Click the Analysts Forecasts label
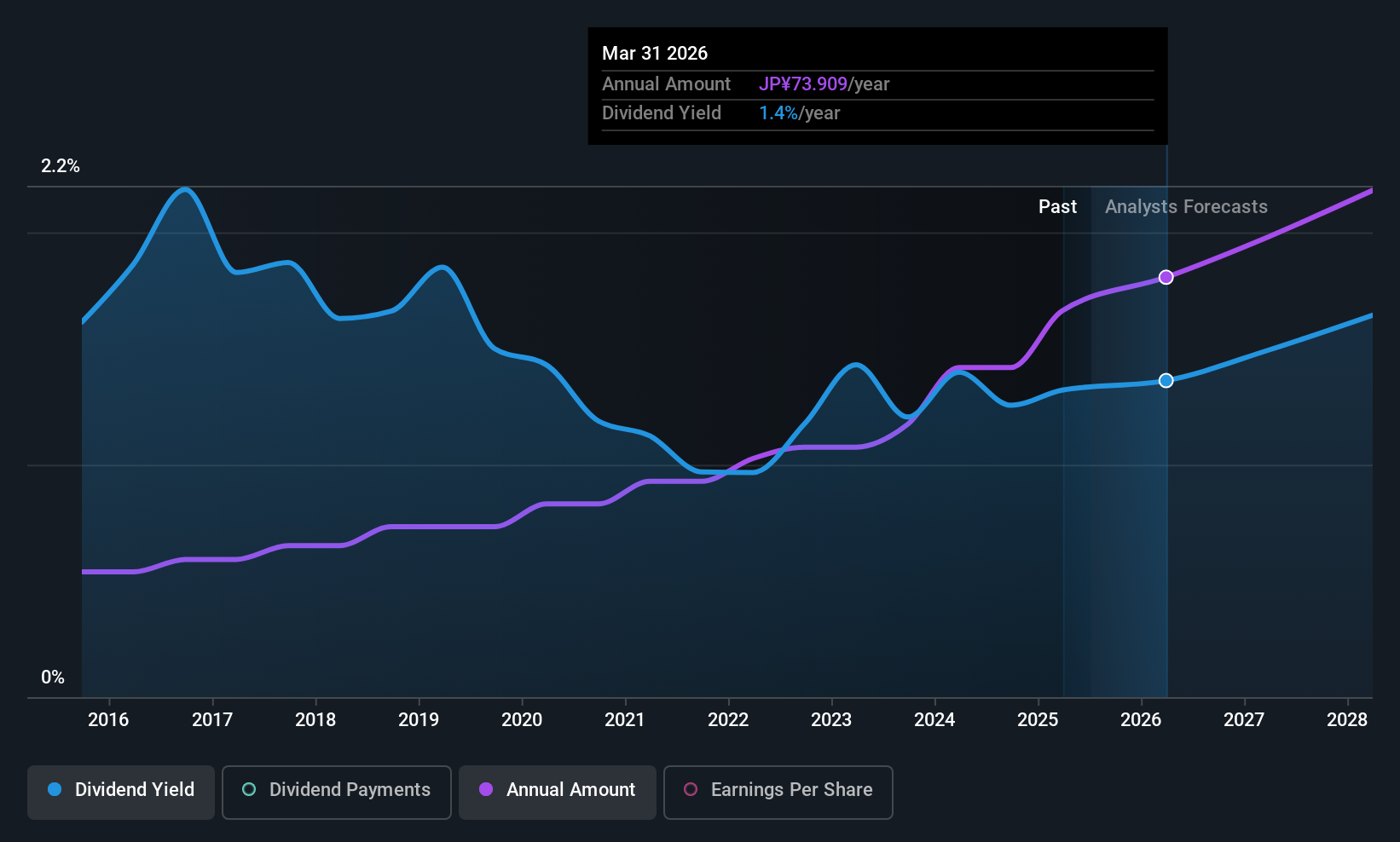The image size is (1400, 842). (x=1186, y=207)
